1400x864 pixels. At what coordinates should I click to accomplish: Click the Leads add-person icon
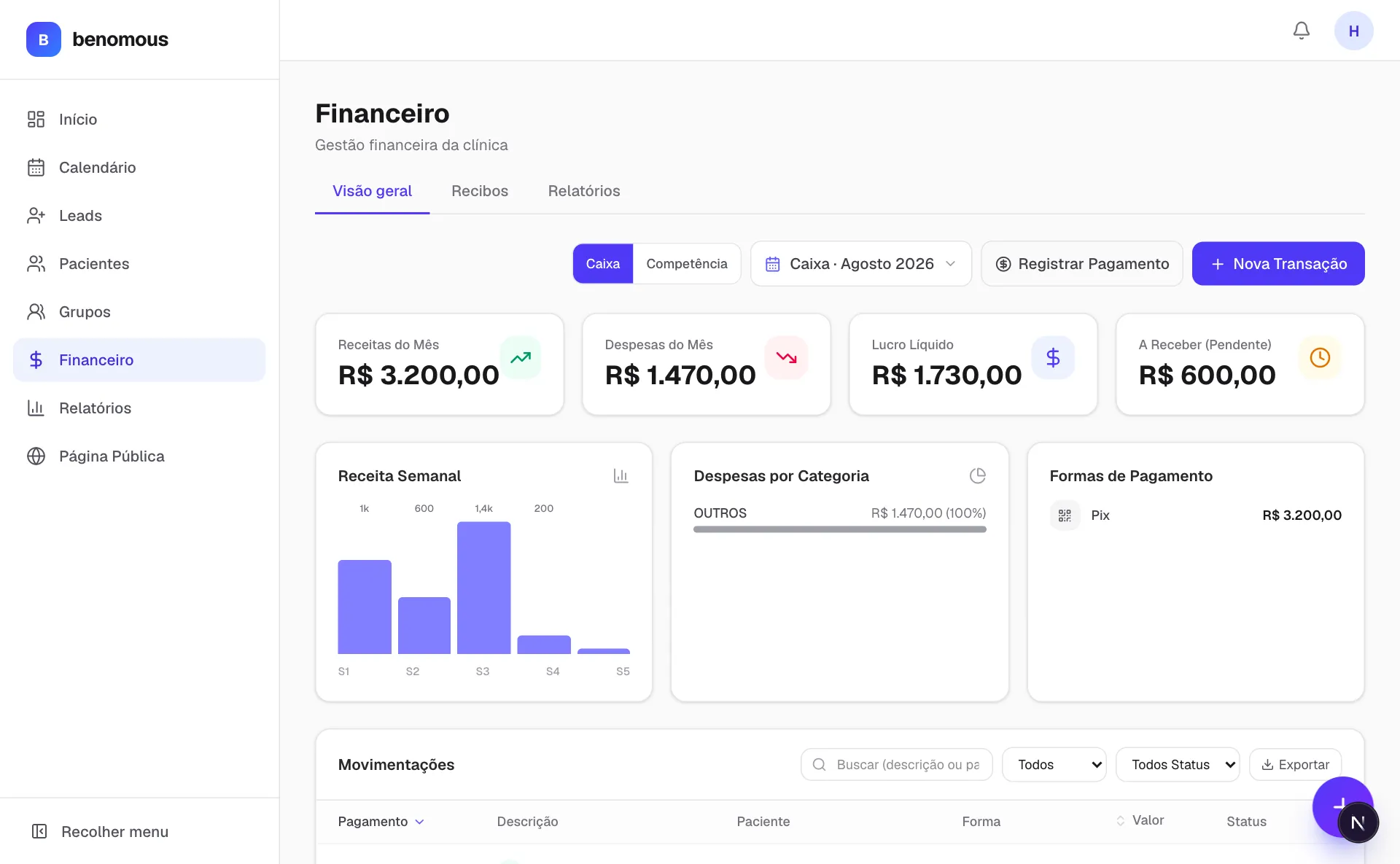(36, 215)
